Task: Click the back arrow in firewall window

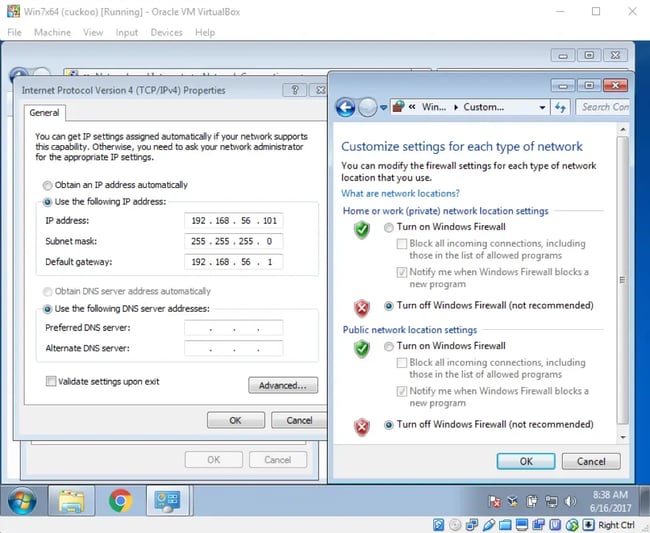Action: (346, 107)
